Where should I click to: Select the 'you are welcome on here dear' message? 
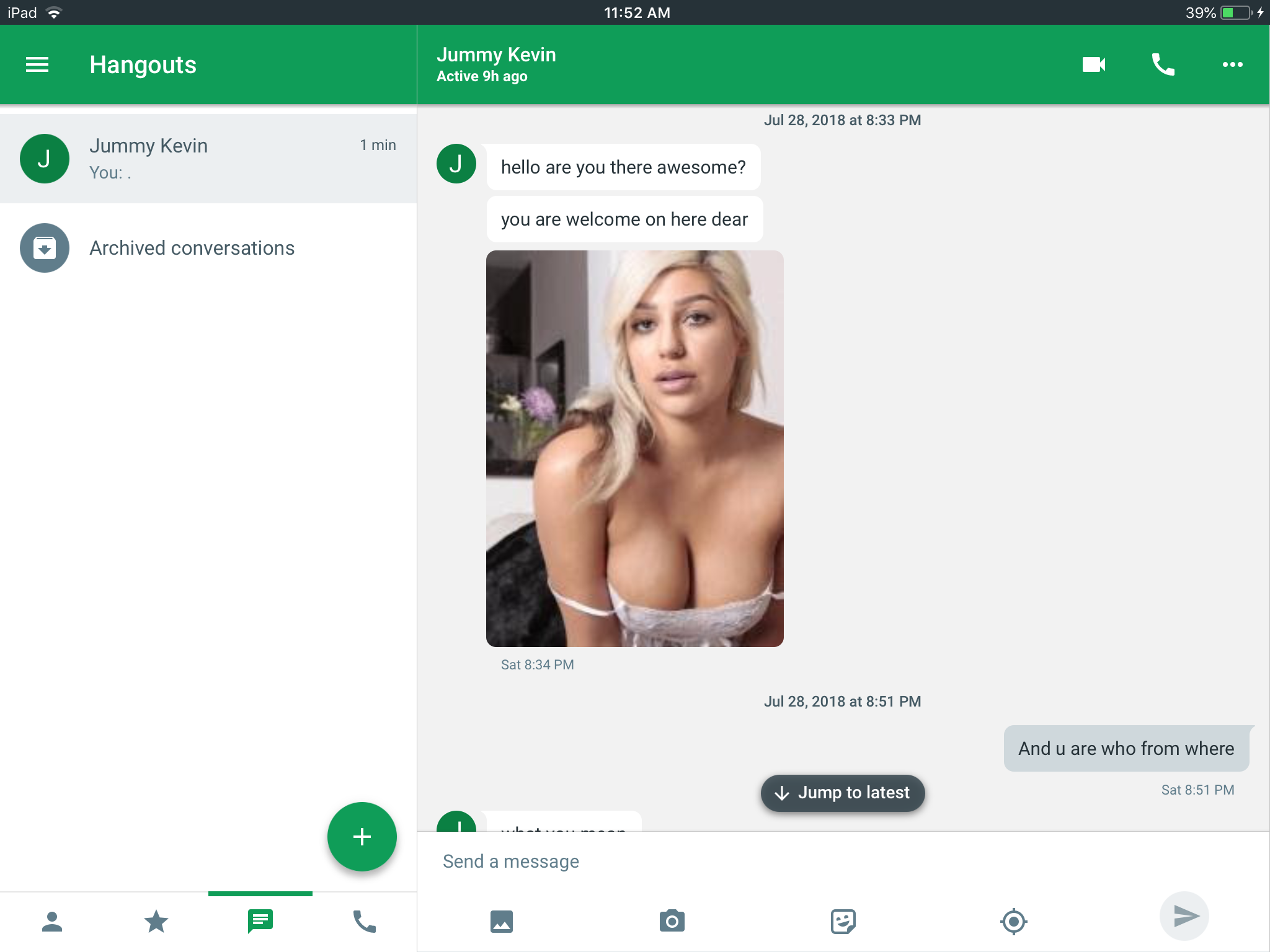624,219
